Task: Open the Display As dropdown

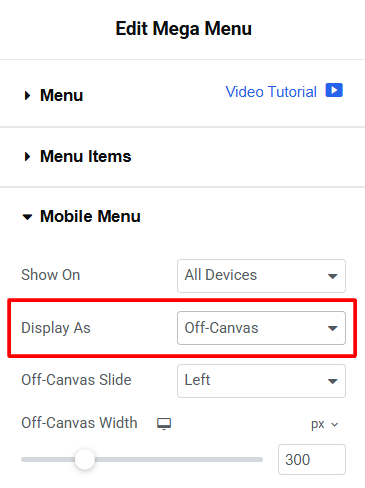Action: click(261, 328)
